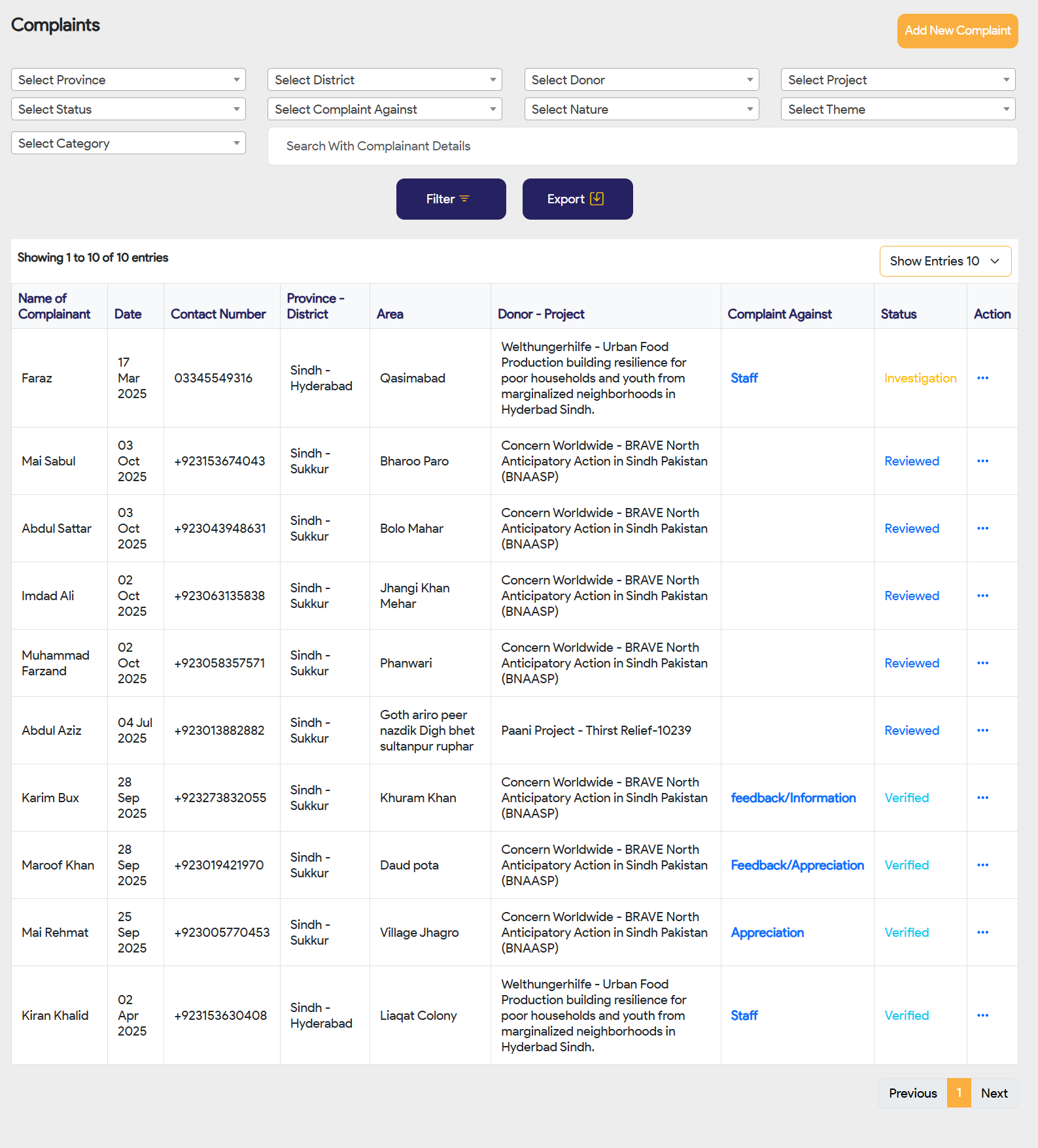
Task: Click the Search With Complainant Details field
Action: pyautogui.click(x=642, y=146)
